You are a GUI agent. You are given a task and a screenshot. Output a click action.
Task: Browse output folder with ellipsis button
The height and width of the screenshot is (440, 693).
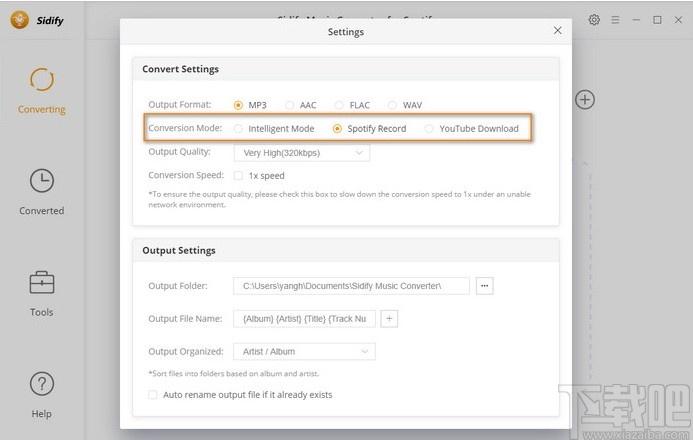(x=485, y=286)
